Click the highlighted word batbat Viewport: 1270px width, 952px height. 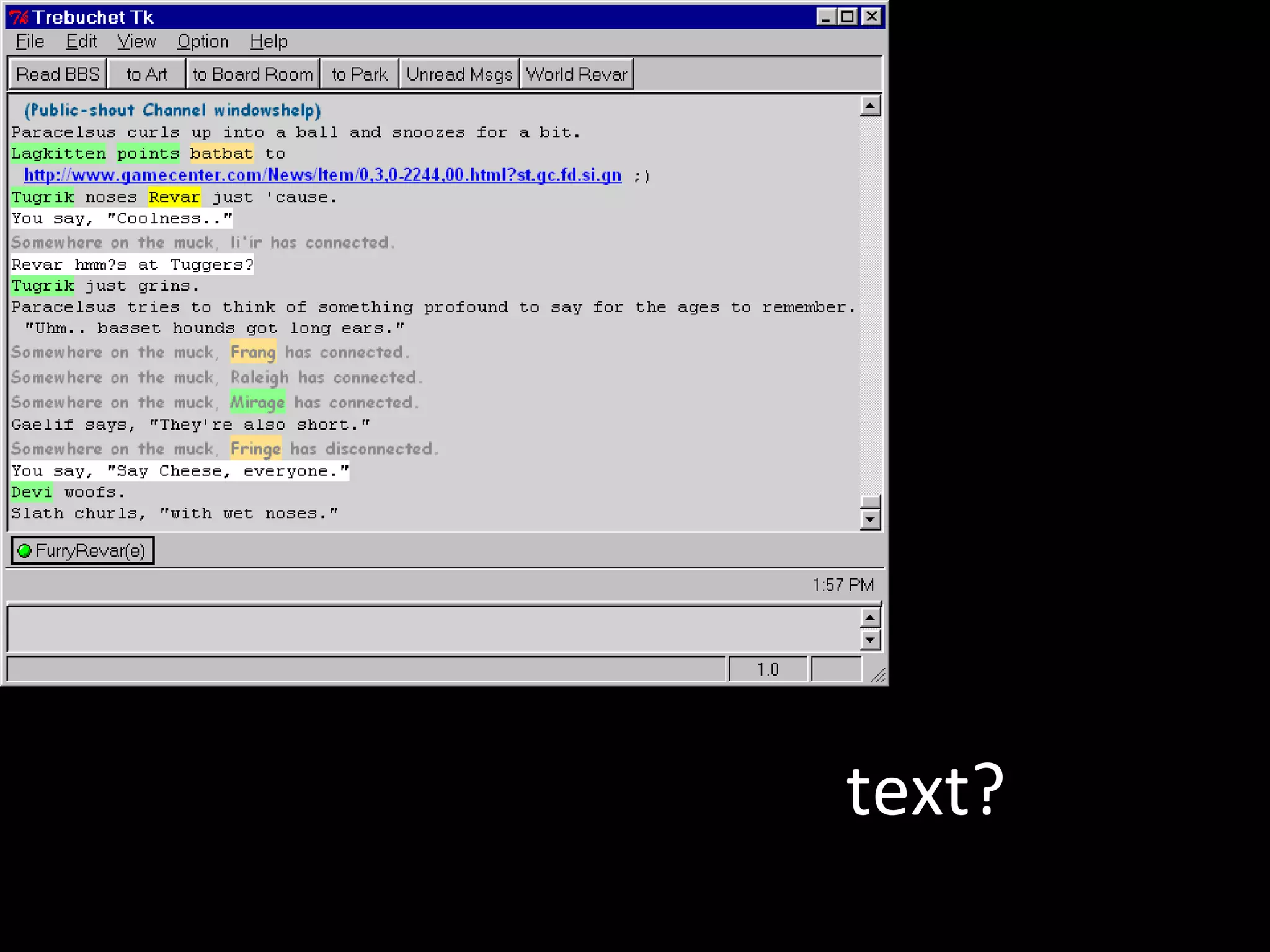(221, 153)
